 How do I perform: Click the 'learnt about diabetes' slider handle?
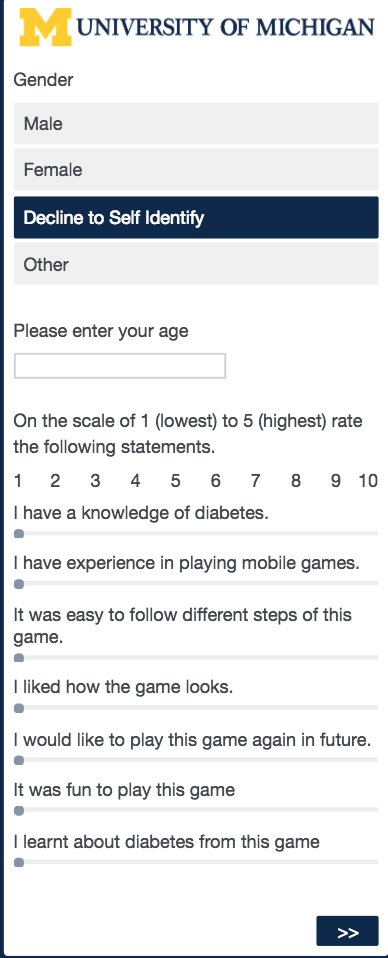click(x=19, y=863)
